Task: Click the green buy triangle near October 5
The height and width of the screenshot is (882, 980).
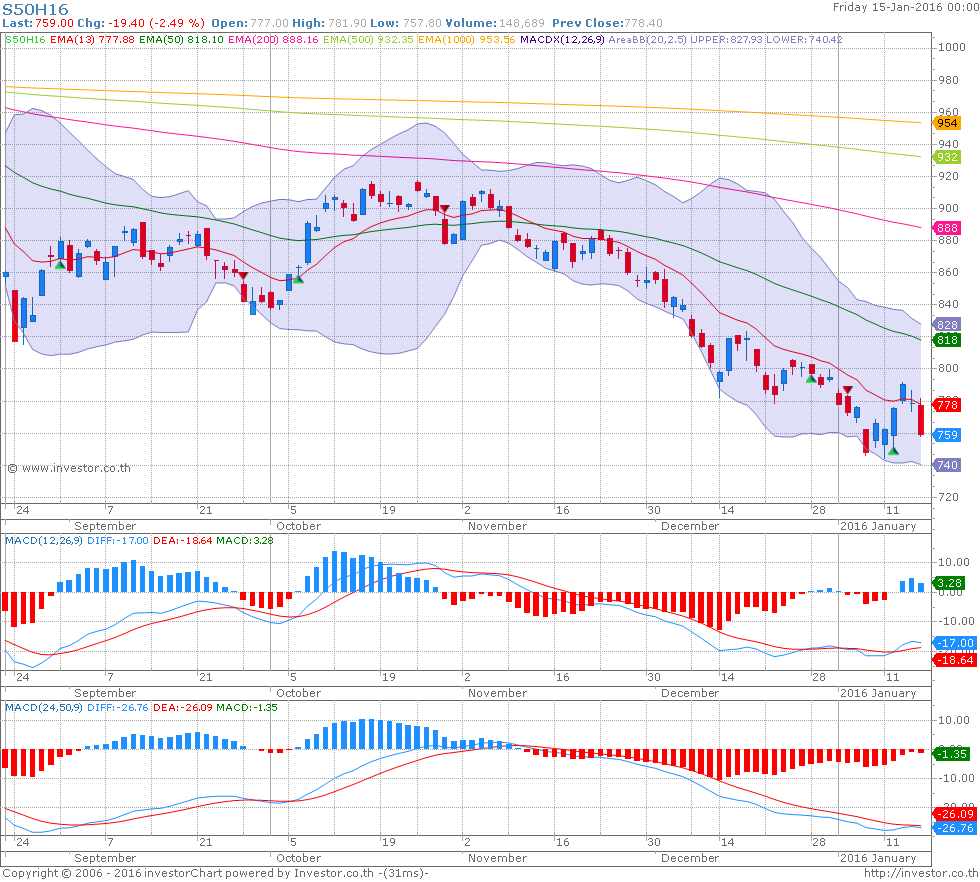Action: tap(298, 279)
